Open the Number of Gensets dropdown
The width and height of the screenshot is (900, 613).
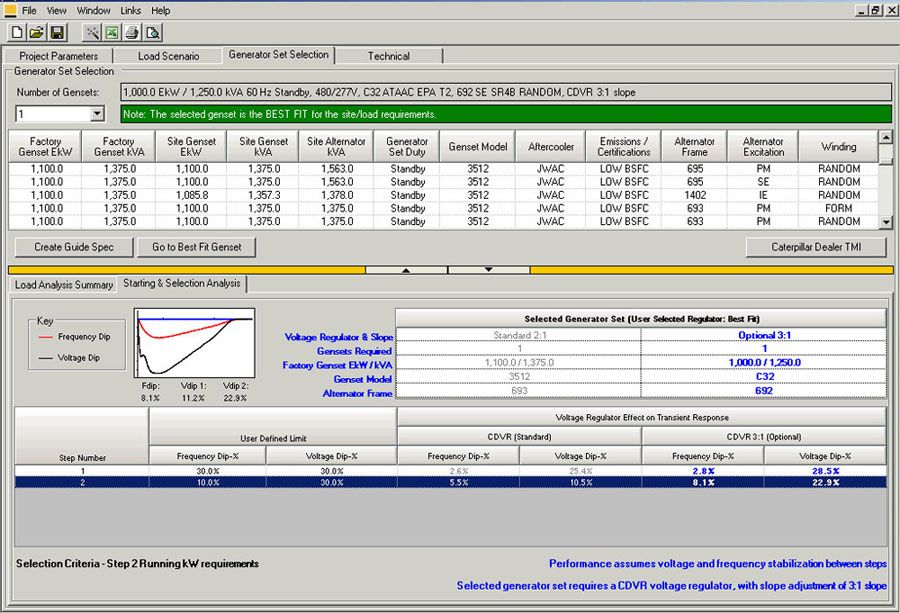point(97,114)
